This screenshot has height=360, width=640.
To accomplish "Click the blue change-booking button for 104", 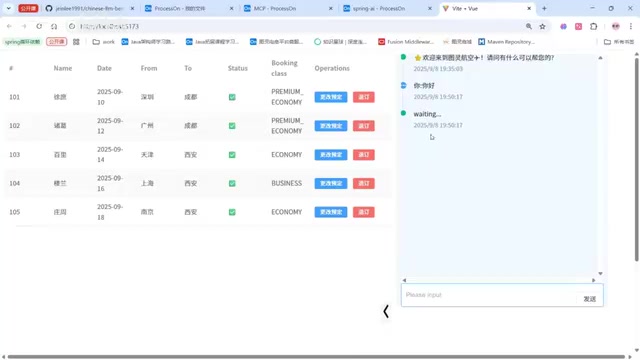I will [331, 183].
